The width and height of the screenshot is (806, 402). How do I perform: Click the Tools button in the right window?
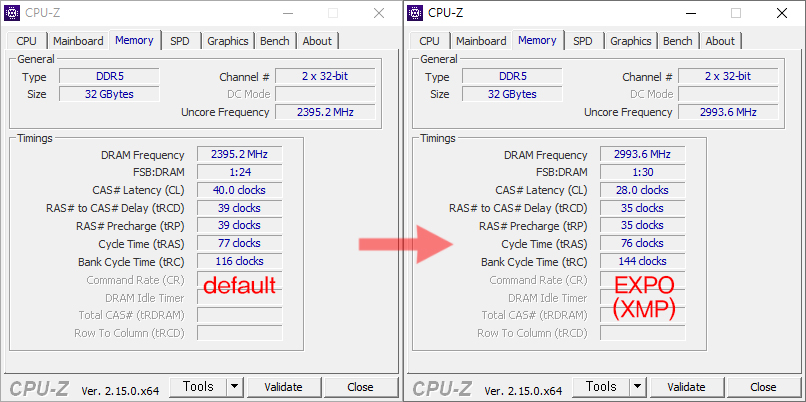pos(601,387)
